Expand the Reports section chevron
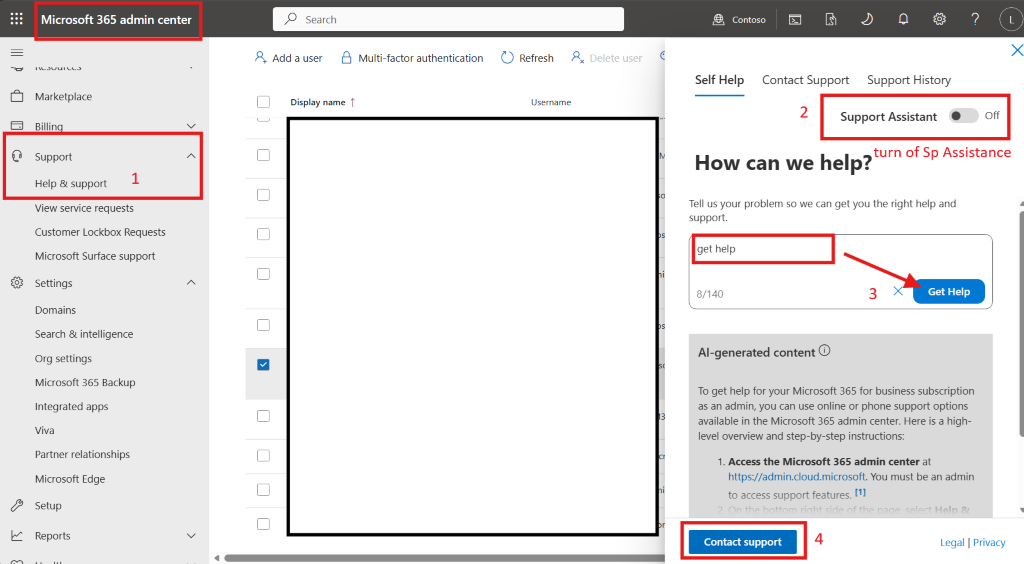This screenshot has width=1024, height=564. 191,536
